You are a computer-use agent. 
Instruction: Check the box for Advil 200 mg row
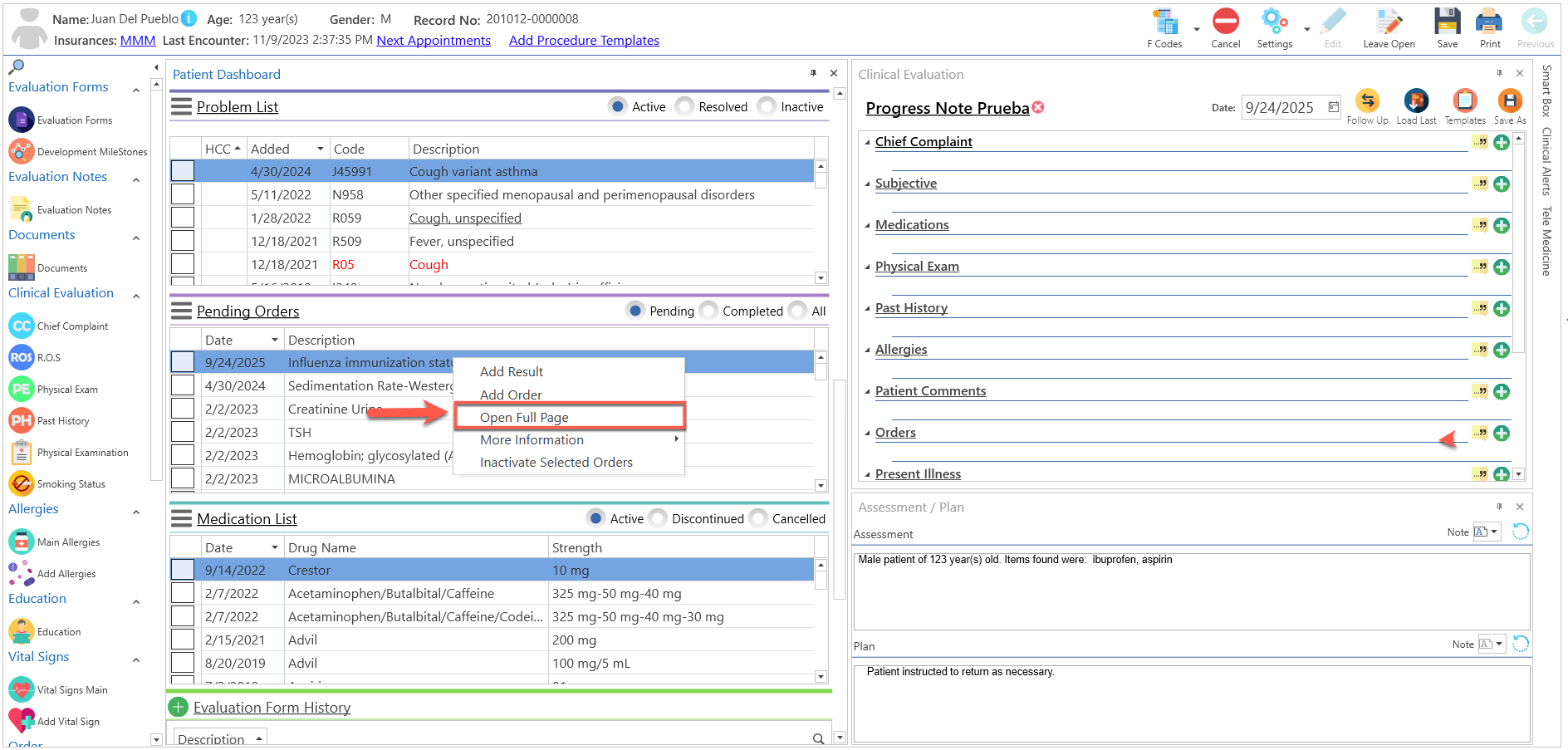click(183, 640)
